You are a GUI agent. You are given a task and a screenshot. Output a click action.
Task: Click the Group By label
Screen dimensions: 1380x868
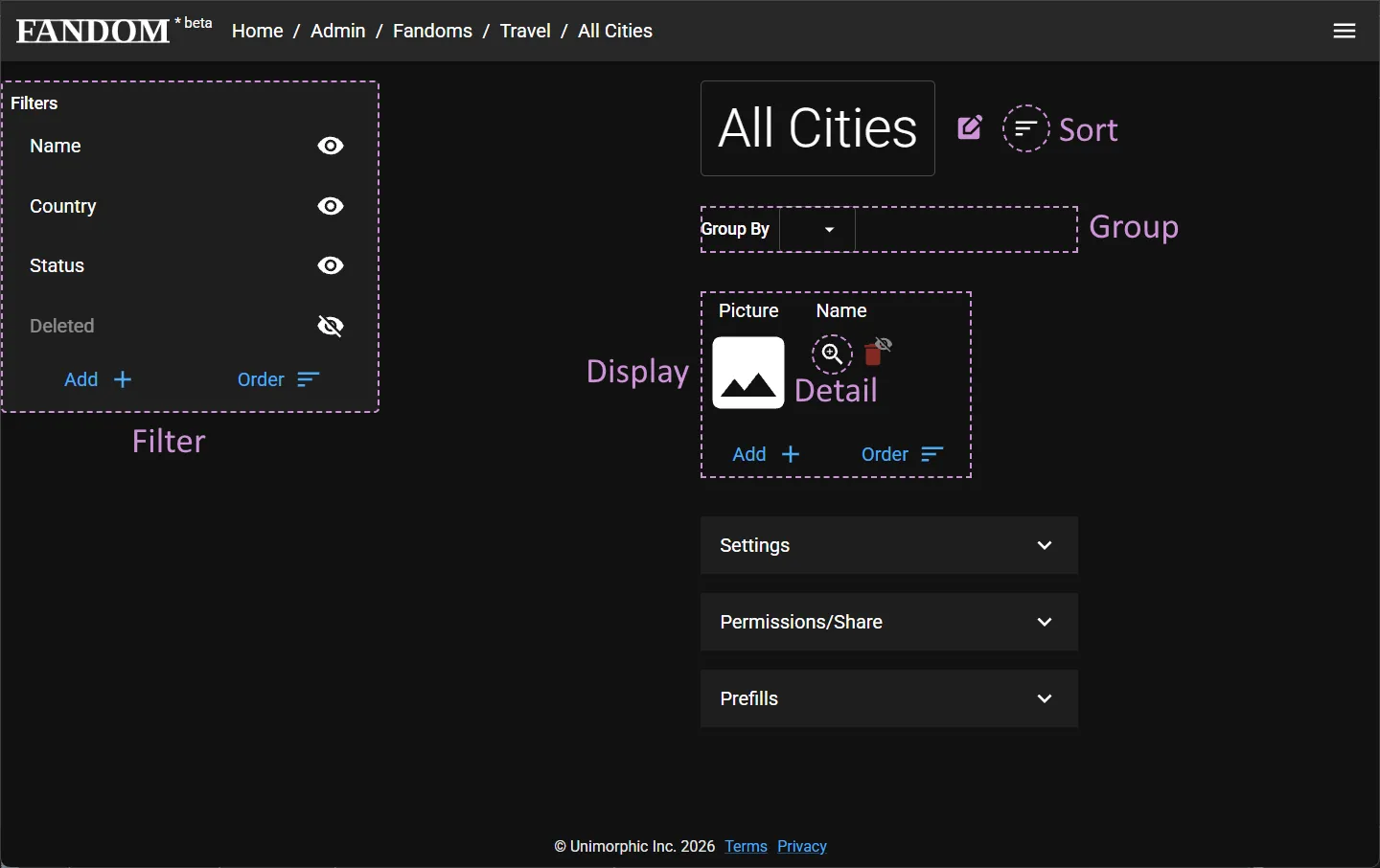coord(735,229)
